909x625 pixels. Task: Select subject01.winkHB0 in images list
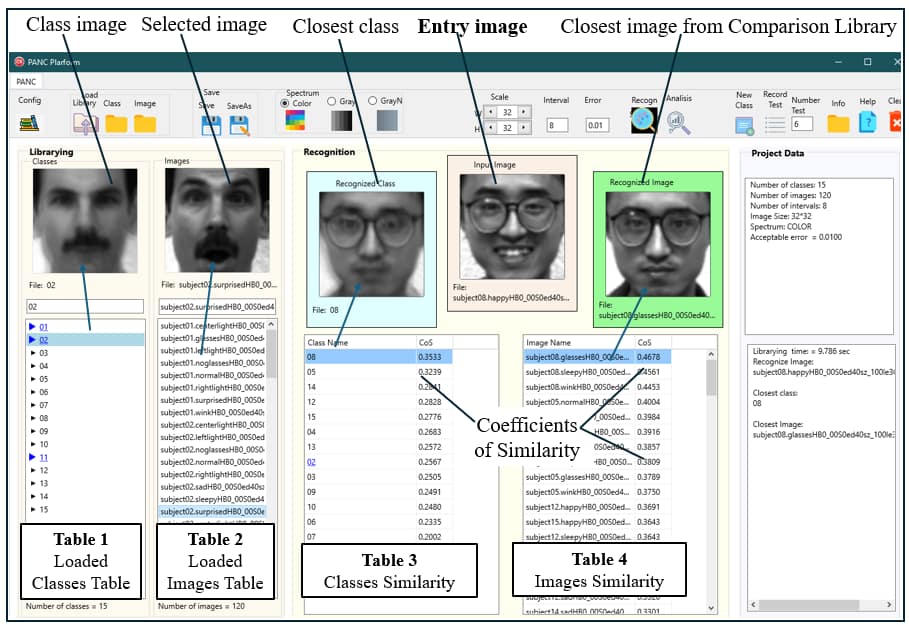pos(212,413)
